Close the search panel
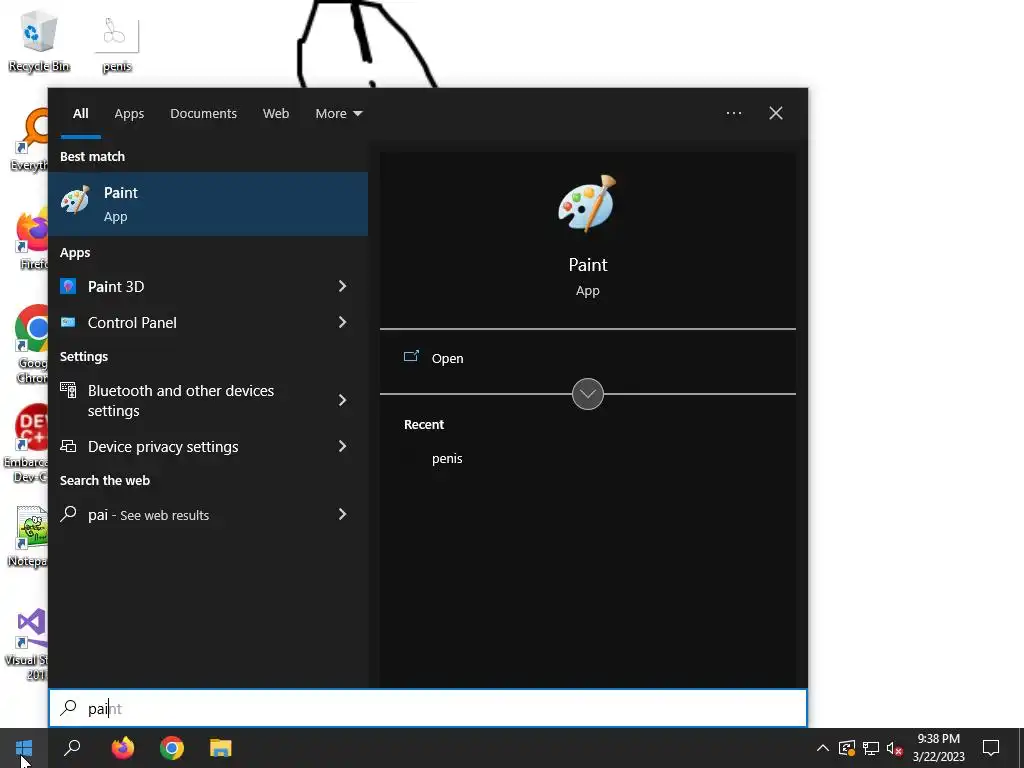 [775, 113]
